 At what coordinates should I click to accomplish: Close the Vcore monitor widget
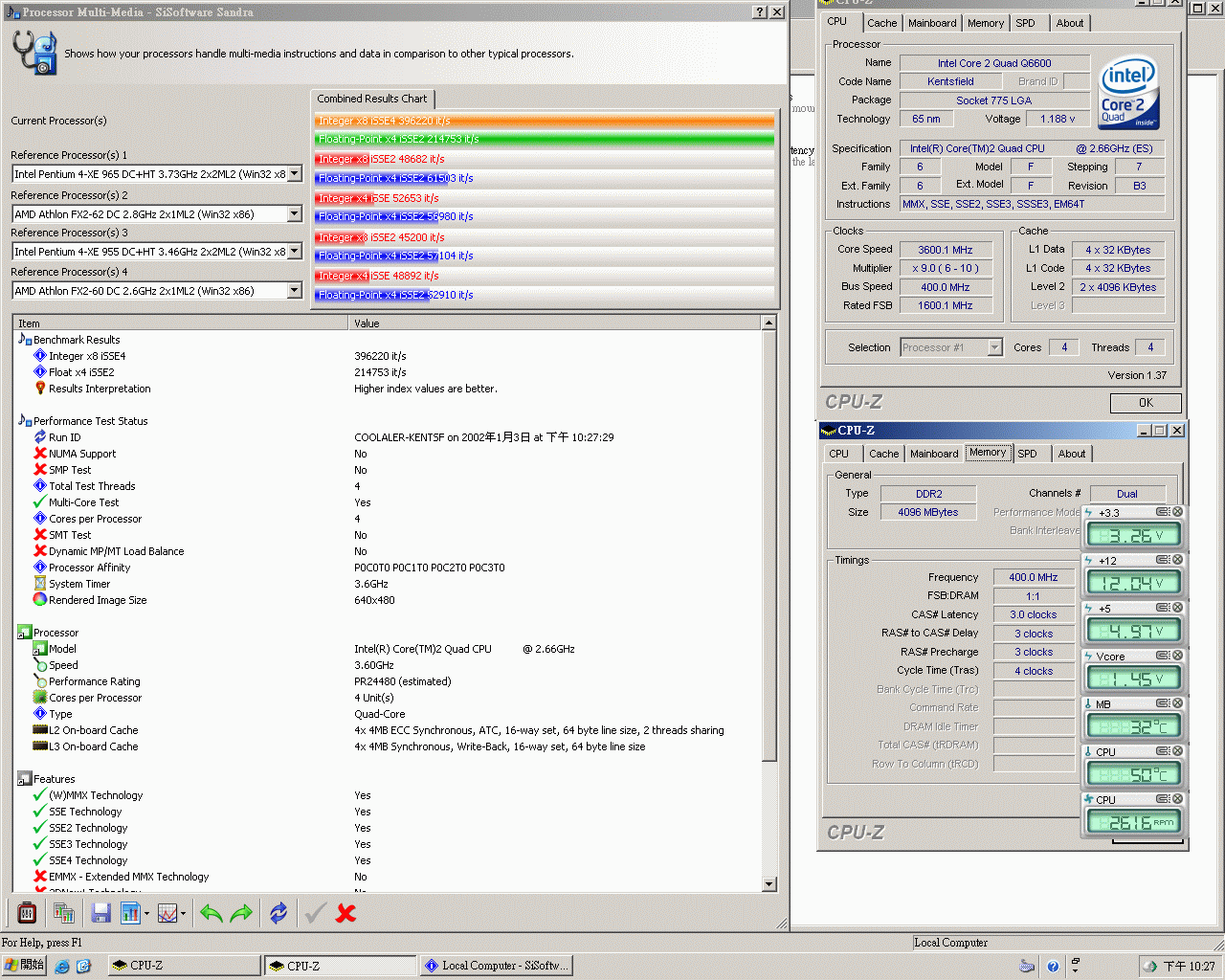(x=1177, y=656)
